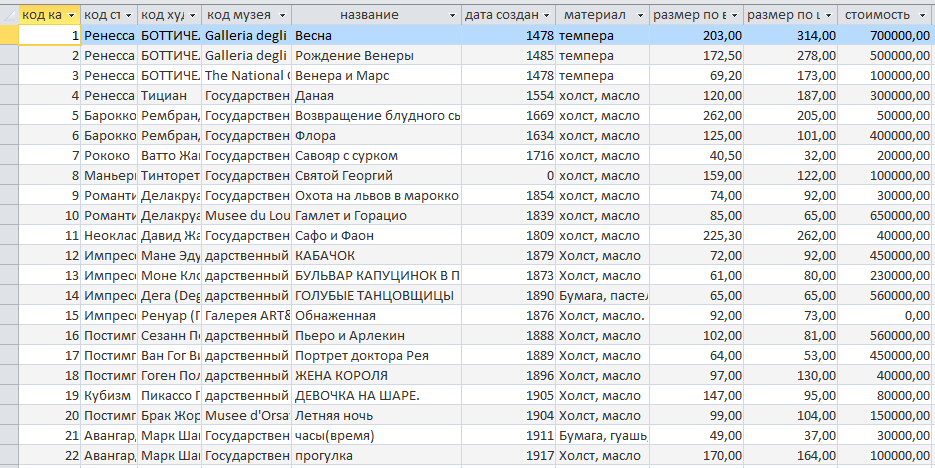Click the Гамлет и Горацио title cell
Viewport: 935px width, 468px height.
tap(376, 215)
